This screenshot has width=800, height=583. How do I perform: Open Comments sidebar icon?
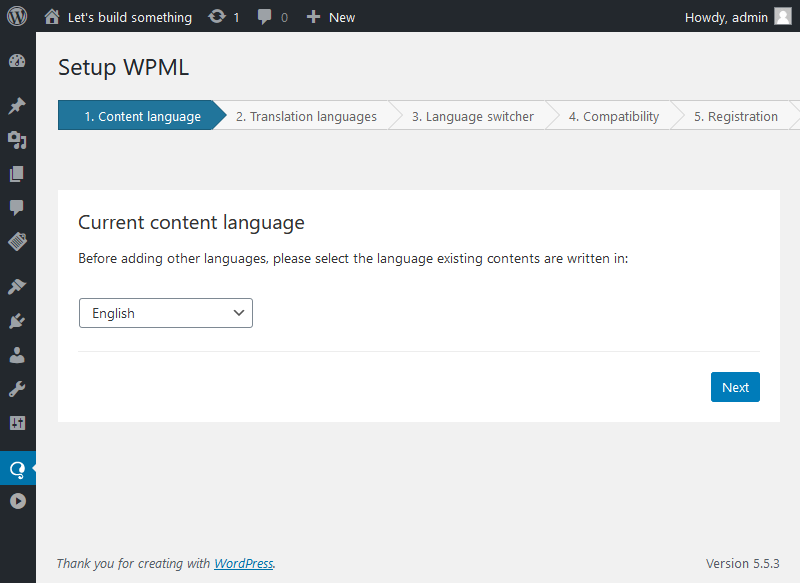pos(17,208)
